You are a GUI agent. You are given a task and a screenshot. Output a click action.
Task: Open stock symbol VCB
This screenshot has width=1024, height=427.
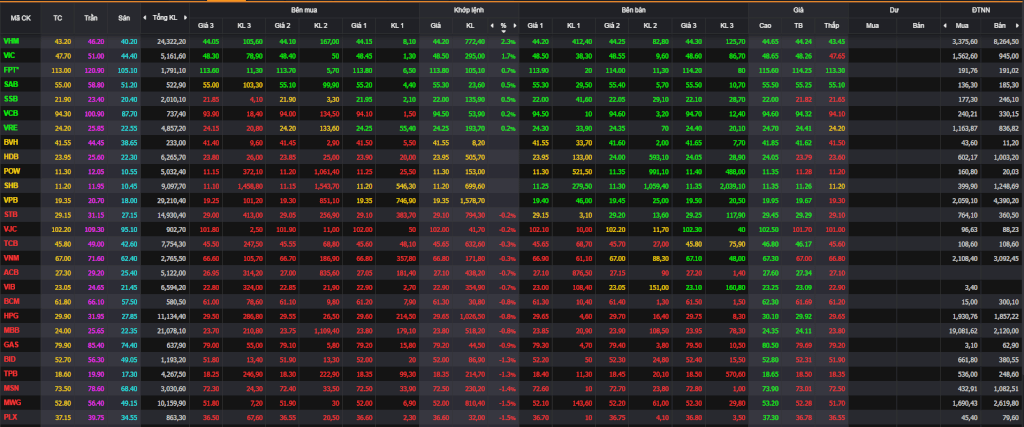pos(10,112)
